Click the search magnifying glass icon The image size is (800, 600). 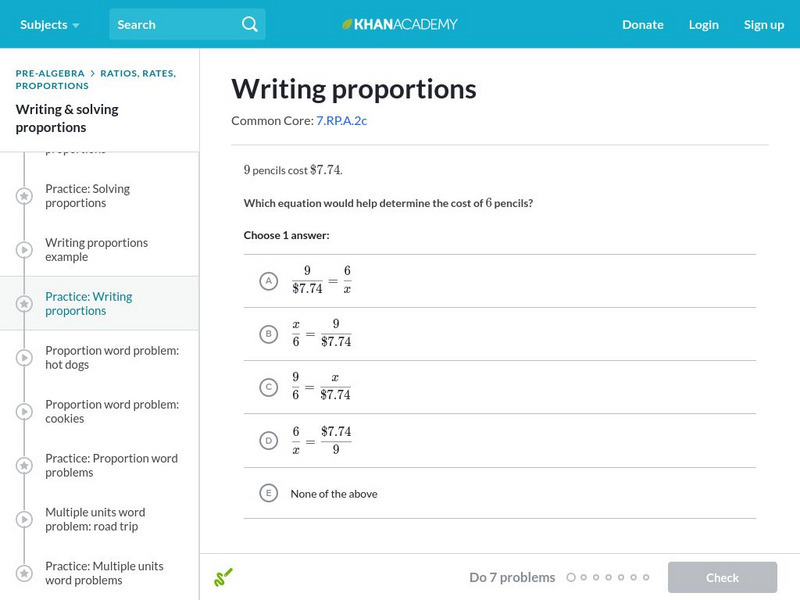click(x=249, y=24)
